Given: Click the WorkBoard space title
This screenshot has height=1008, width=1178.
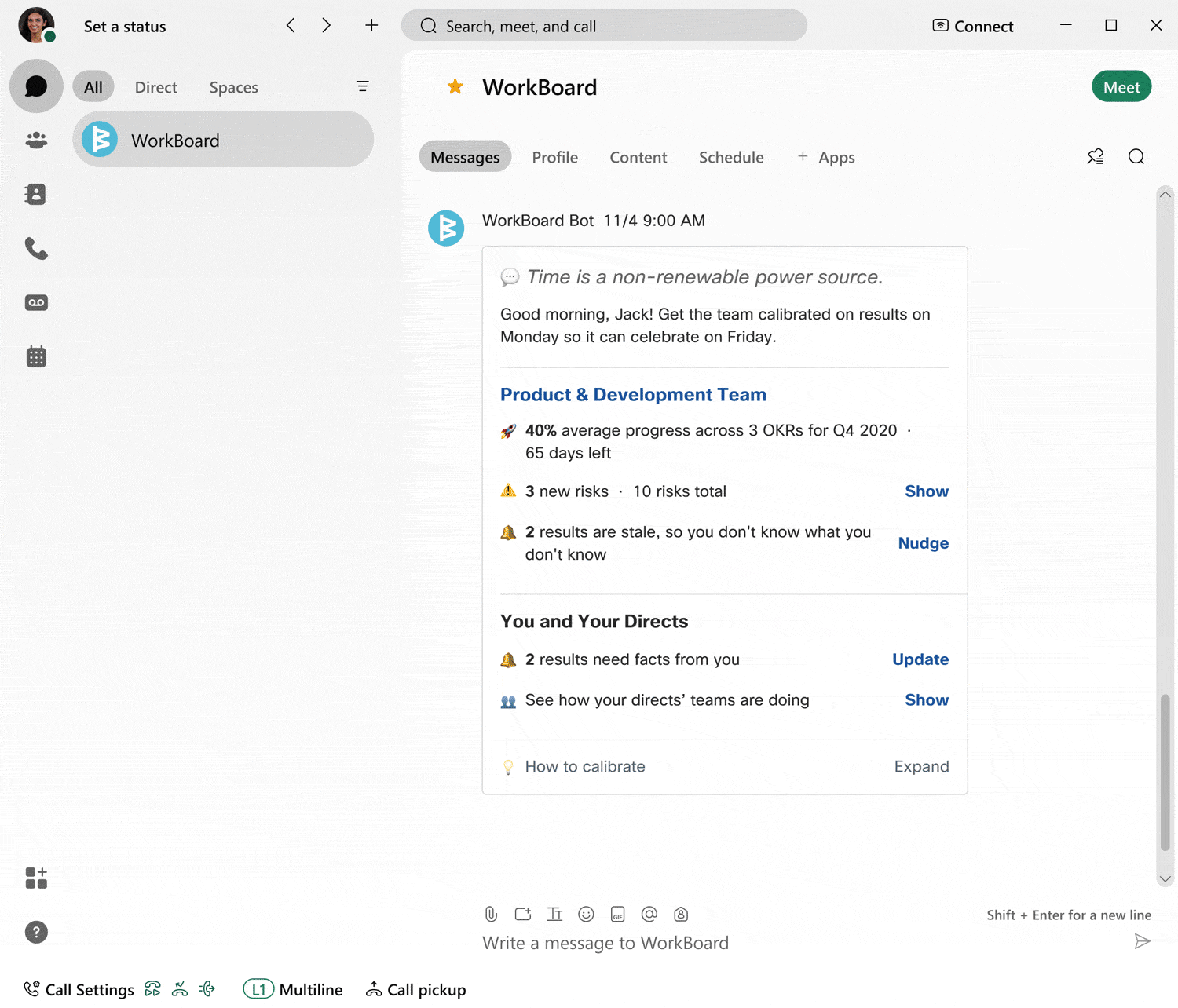Looking at the screenshot, I should click(x=540, y=87).
